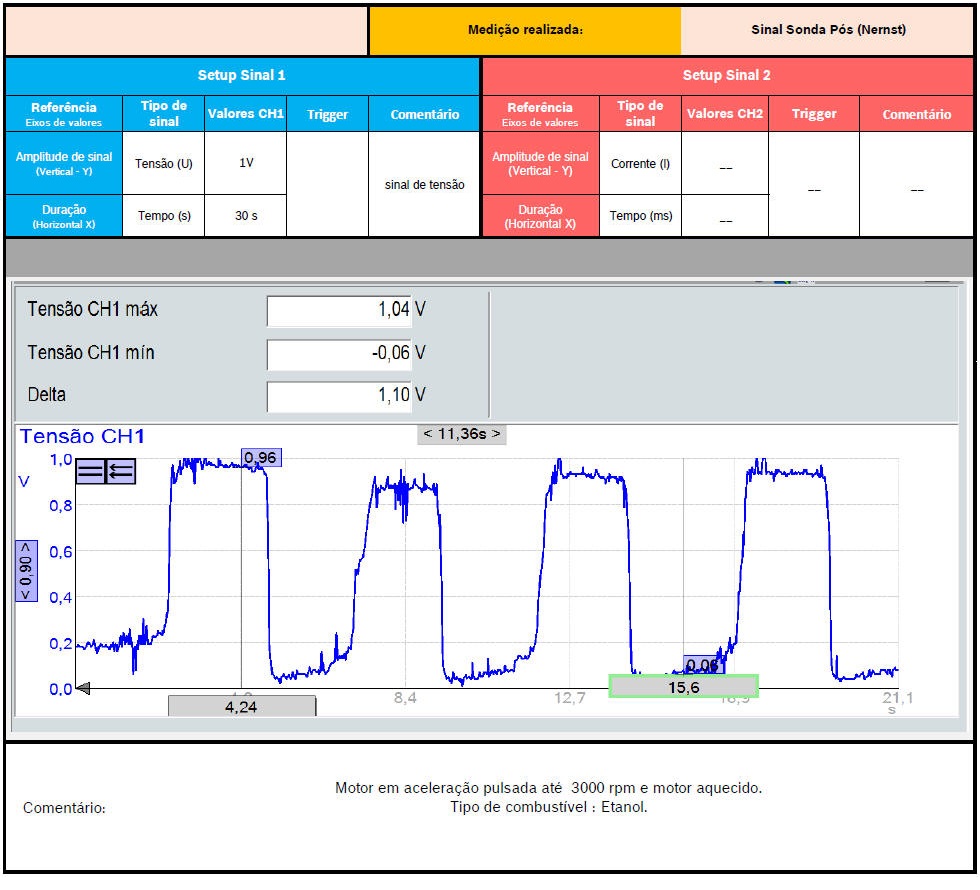Image resolution: width=980 pixels, height=890 pixels.
Task: Click the Sinal Sonda Pós (Nernst) cell
Action: 828,31
